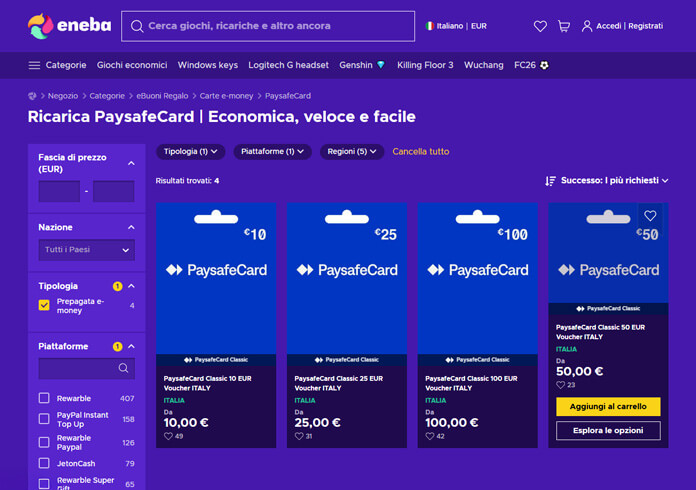
Task: Click the breadcrumb home icon
Action: [x=32, y=96]
